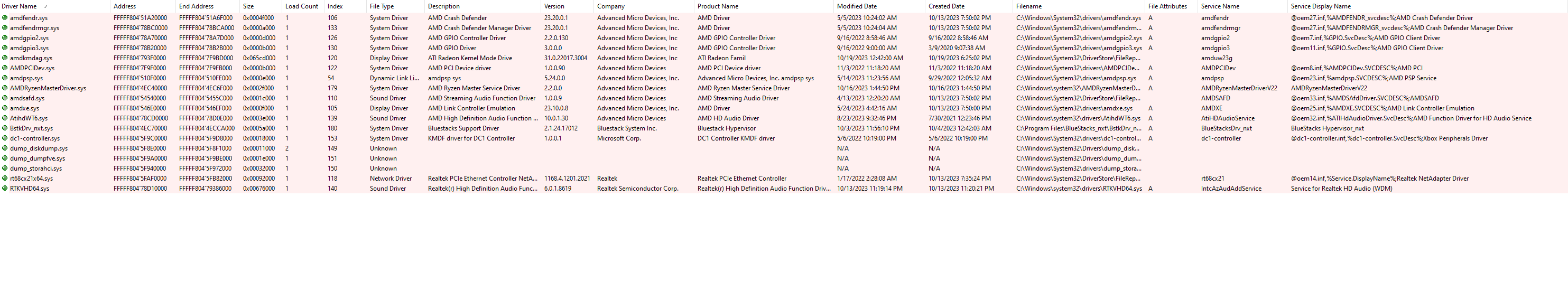Sort by the Filename column header

[x=1079, y=6]
